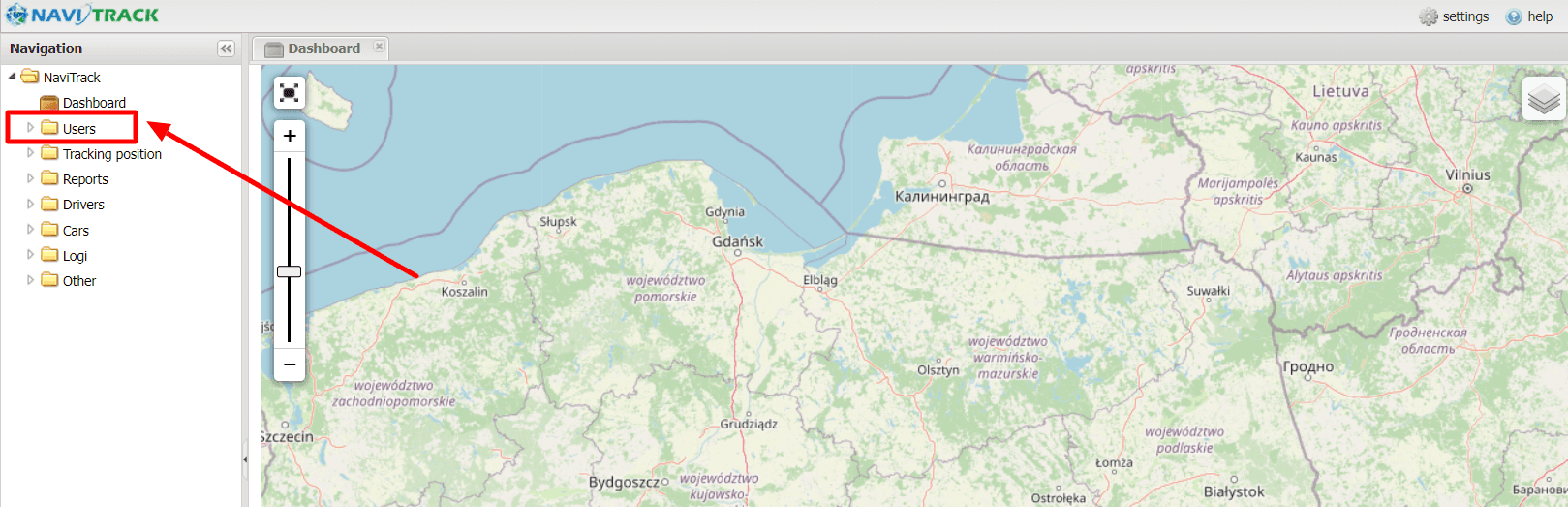This screenshot has width=1568, height=507.
Task: Collapse the Navigation panel with double-arrow button
Action: (x=226, y=48)
